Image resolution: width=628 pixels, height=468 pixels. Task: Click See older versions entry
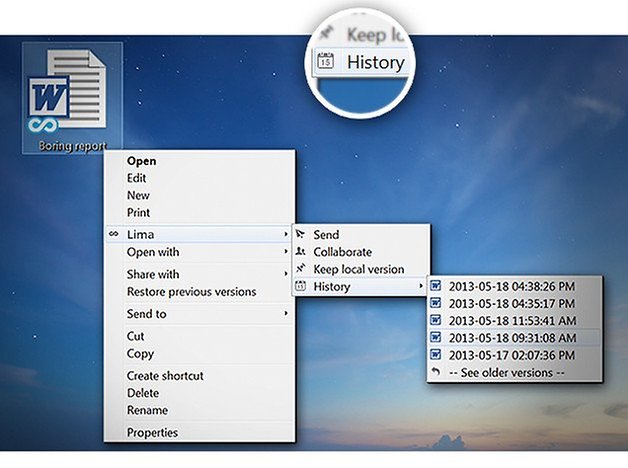515,373
